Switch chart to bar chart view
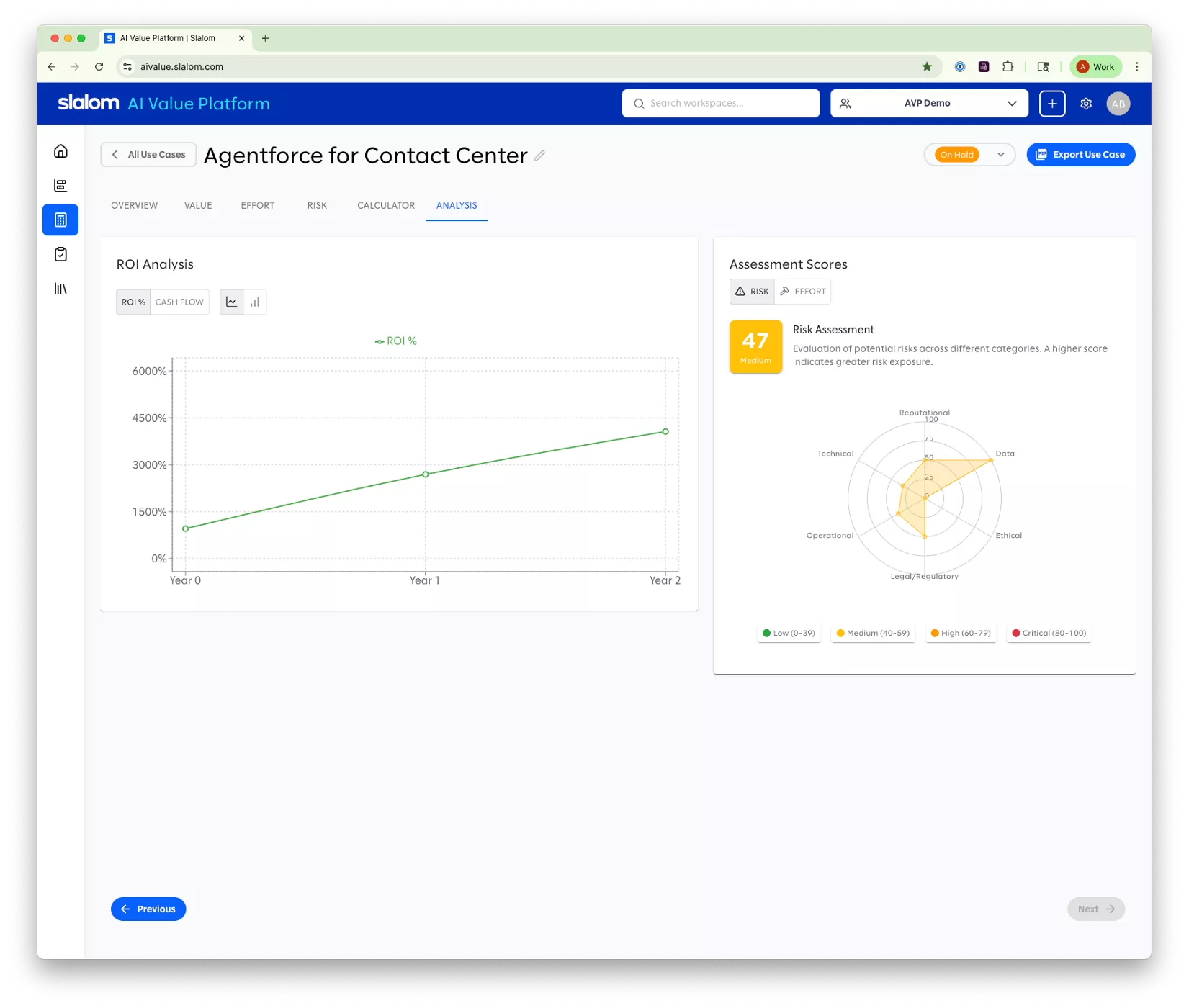 coord(254,302)
